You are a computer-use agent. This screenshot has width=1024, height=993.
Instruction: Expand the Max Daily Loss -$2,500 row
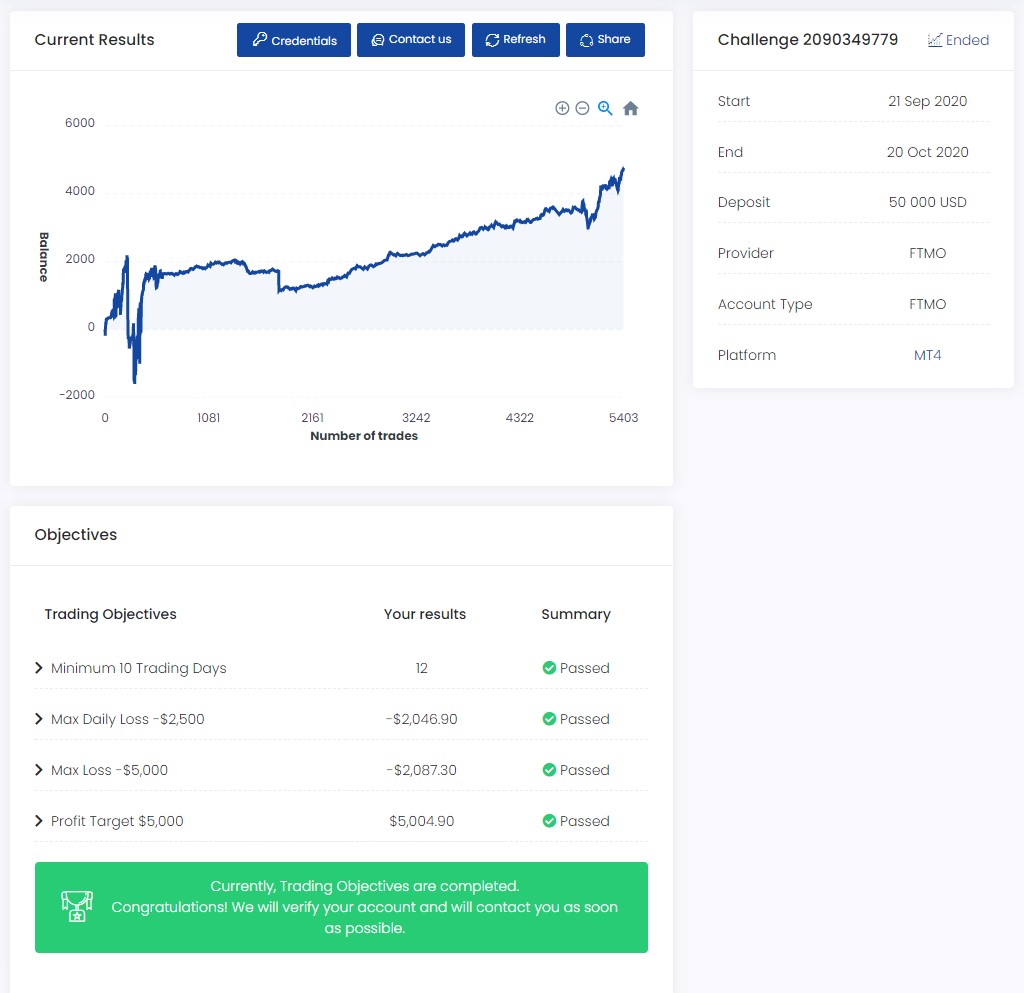coord(39,719)
